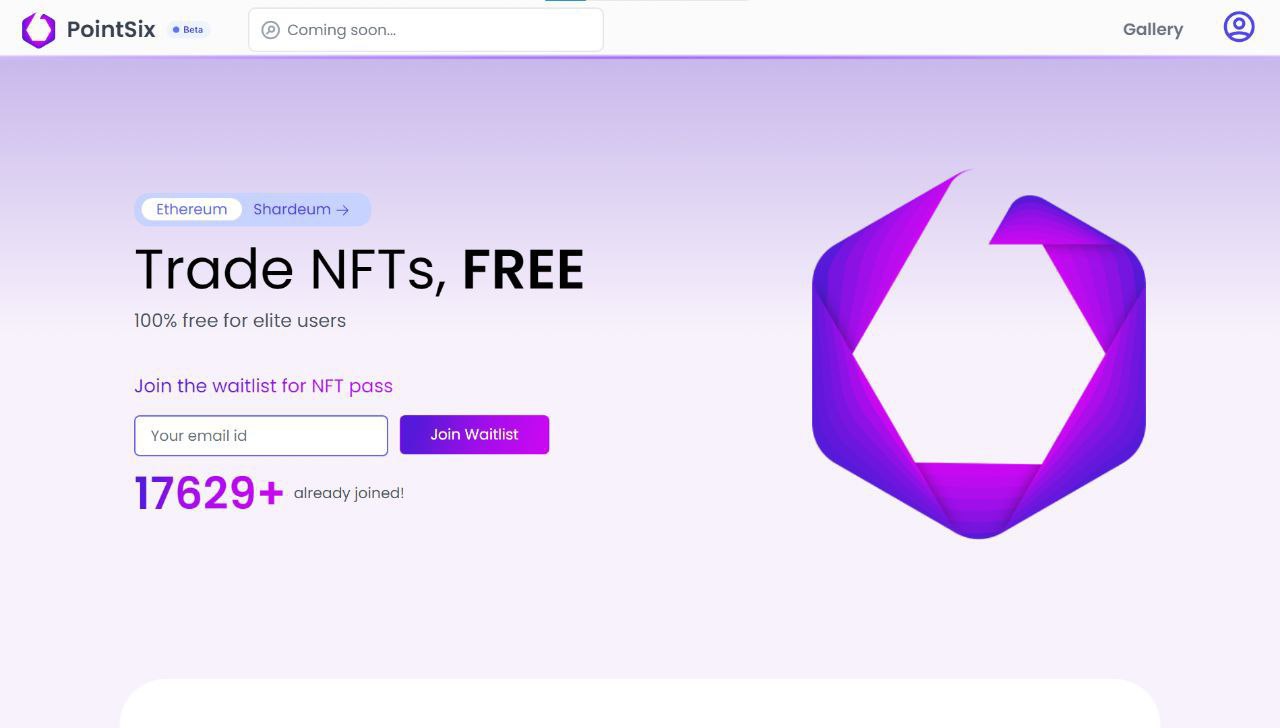Open the Gallery menu link
1280x728 pixels.
[x=1153, y=30]
